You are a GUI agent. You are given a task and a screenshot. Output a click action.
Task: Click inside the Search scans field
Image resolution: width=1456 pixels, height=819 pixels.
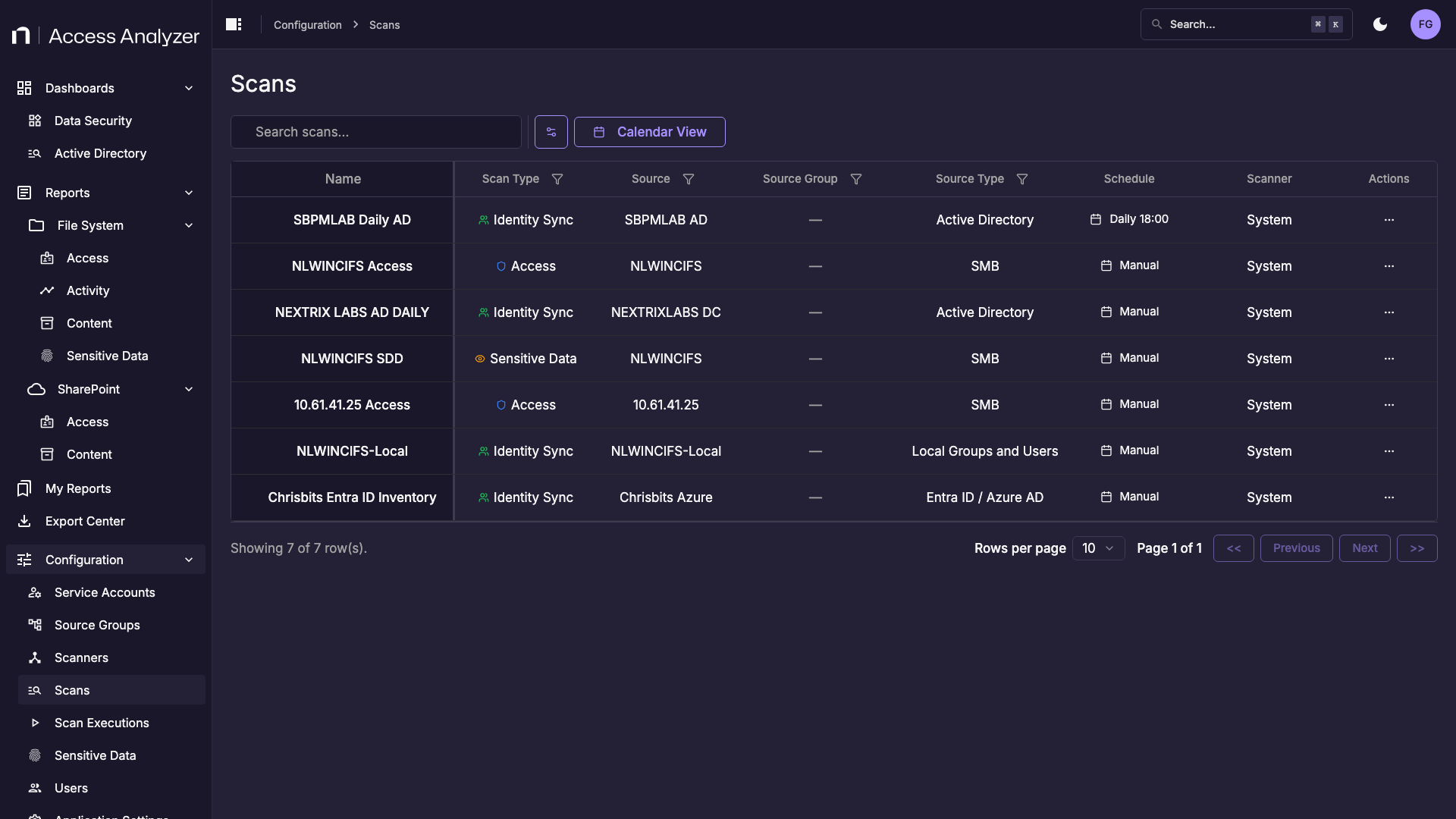[x=376, y=131]
